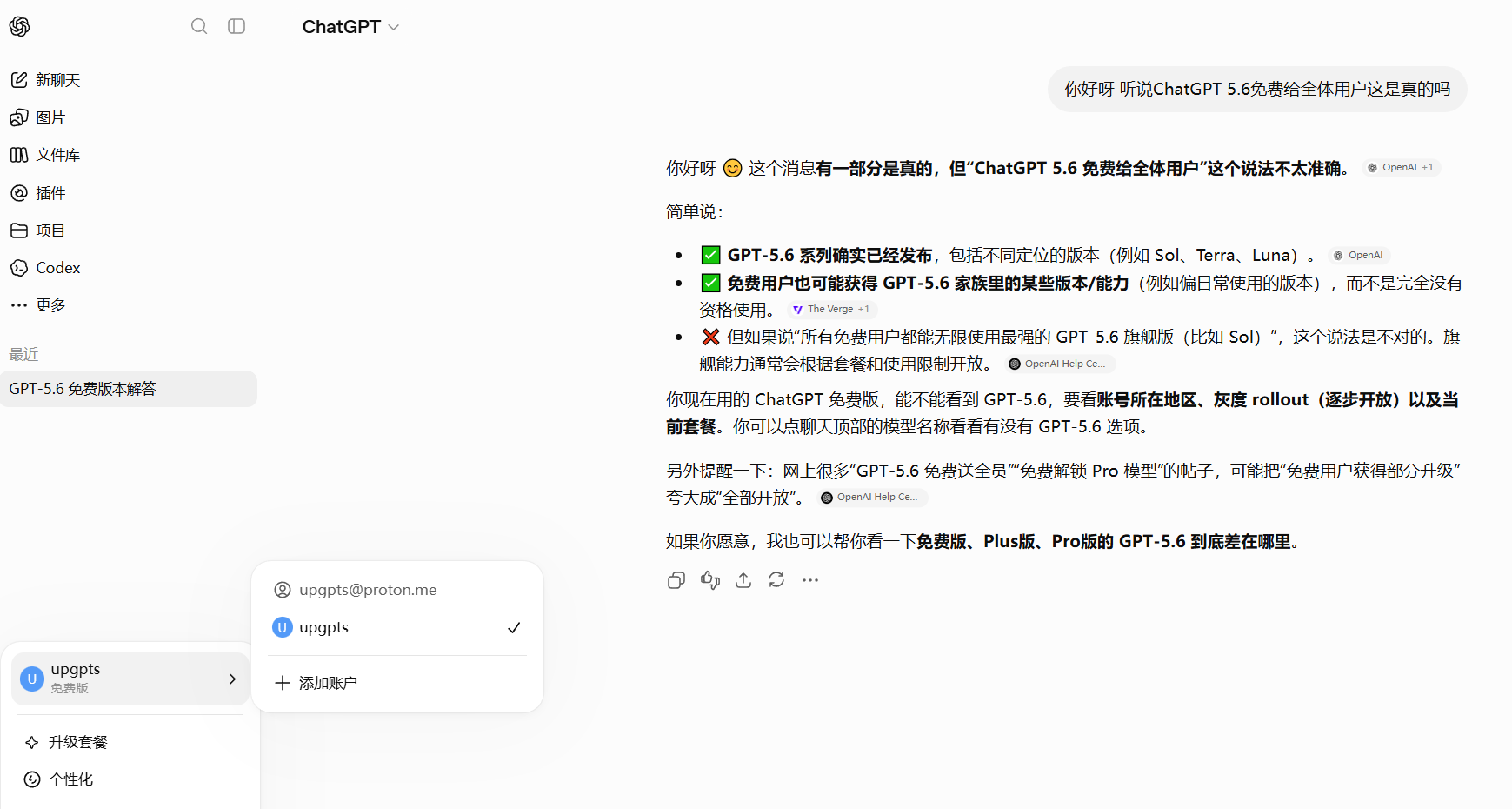Open the OpenAI citation after Luna sentence
The height and width of the screenshot is (809, 1512).
click(x=1359, y=256)
